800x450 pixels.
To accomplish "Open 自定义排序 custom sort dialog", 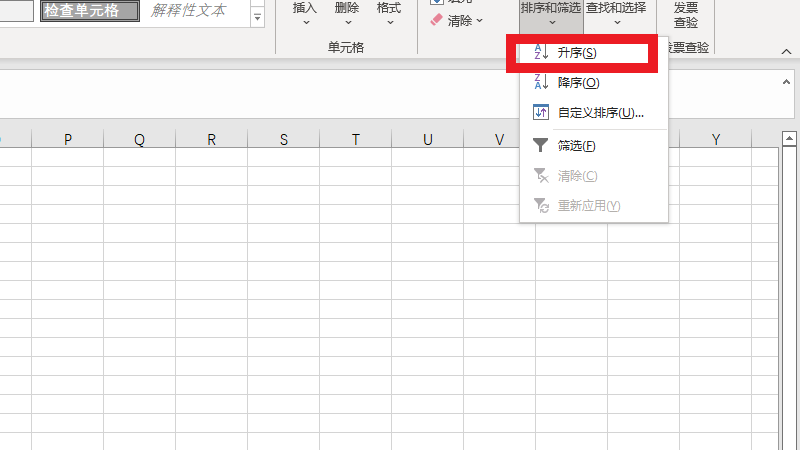I will click(x=598, y=113).
